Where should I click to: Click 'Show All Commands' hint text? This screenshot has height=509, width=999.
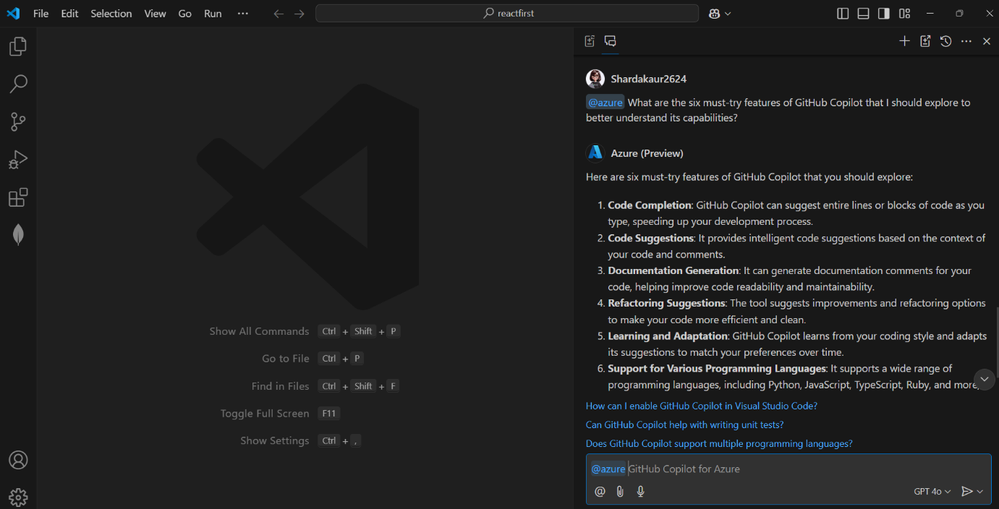coord(259,331)
